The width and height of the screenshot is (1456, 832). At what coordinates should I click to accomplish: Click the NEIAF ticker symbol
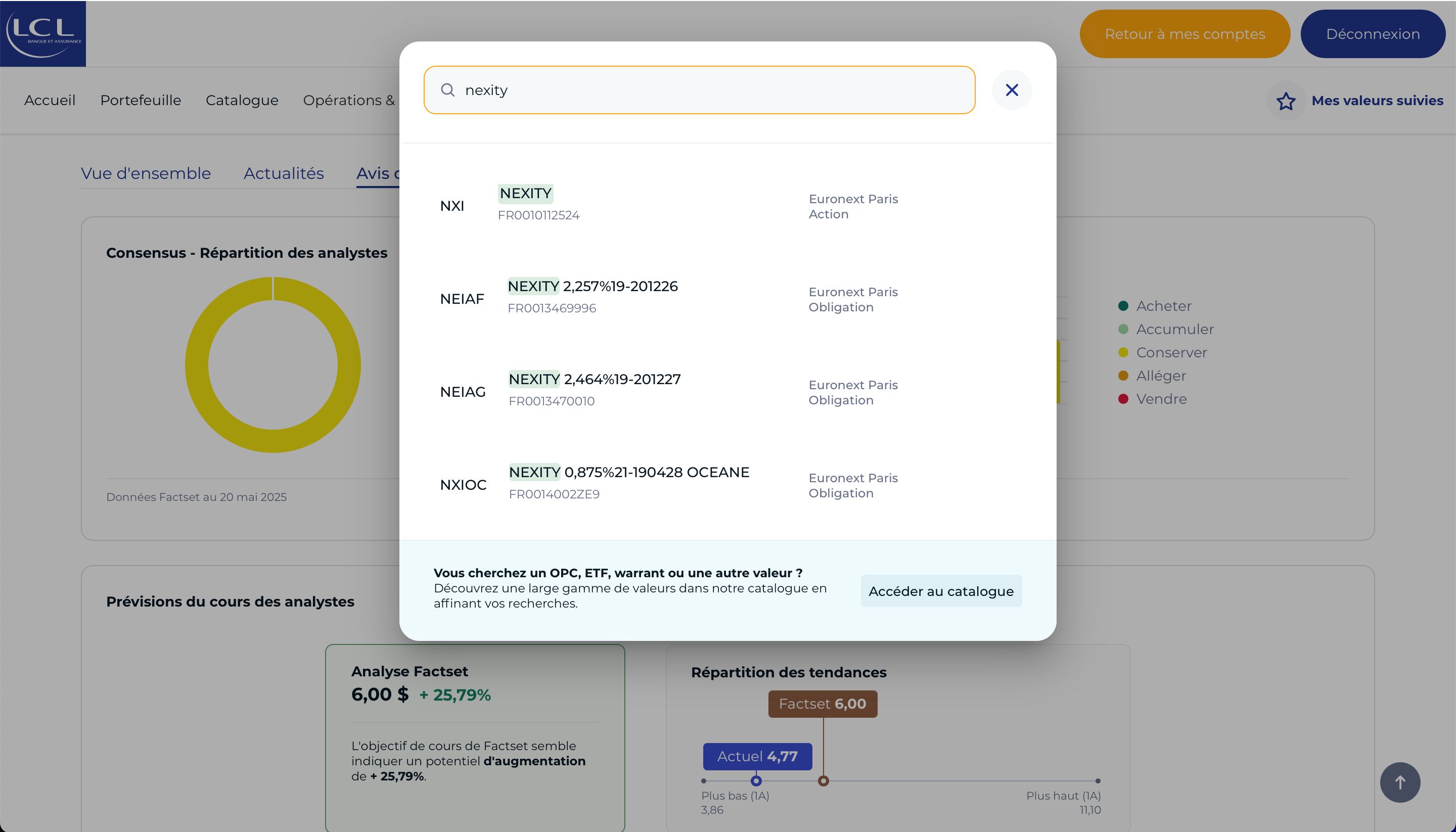click(x=462, y=299)
